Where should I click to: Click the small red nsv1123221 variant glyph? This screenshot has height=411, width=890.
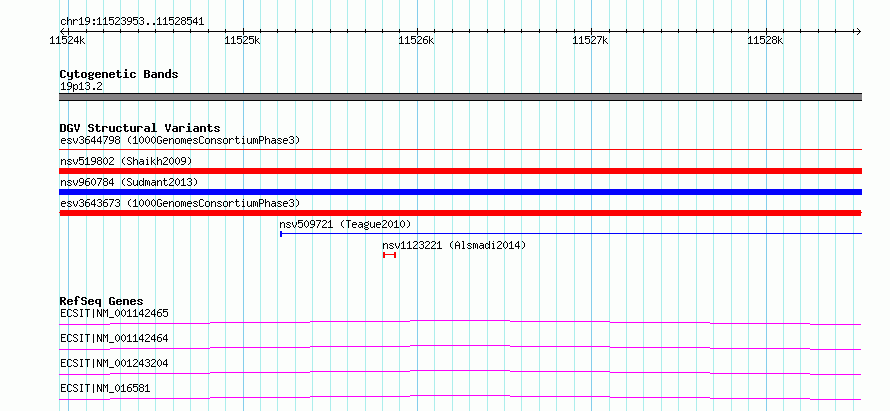389,255
